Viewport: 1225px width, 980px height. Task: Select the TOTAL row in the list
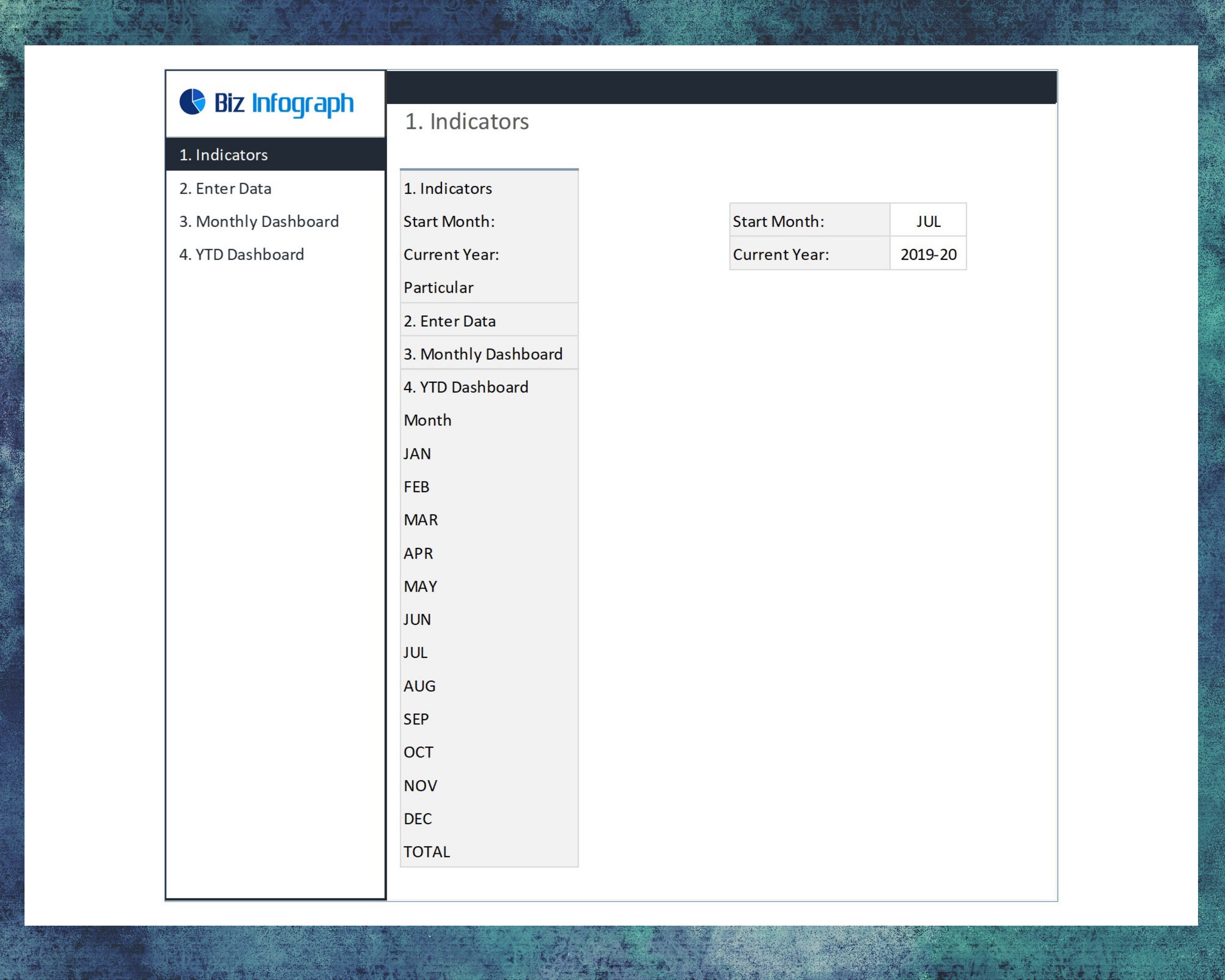[x=426, y=851]
